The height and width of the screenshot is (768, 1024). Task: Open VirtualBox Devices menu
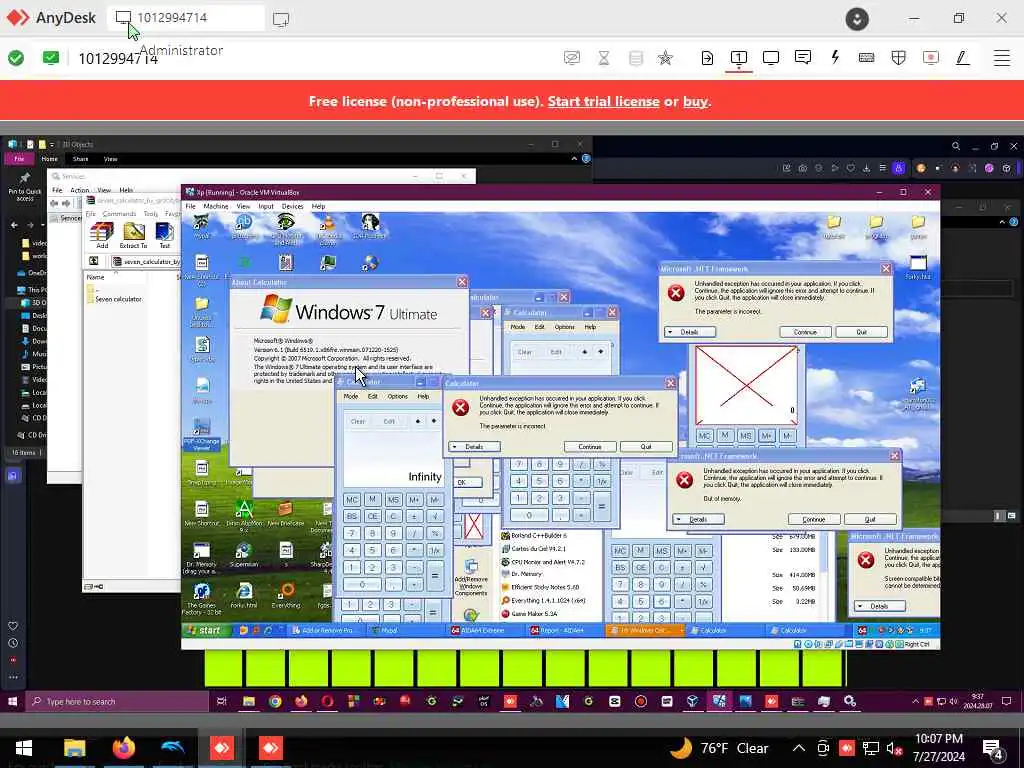tap(293, 206)
